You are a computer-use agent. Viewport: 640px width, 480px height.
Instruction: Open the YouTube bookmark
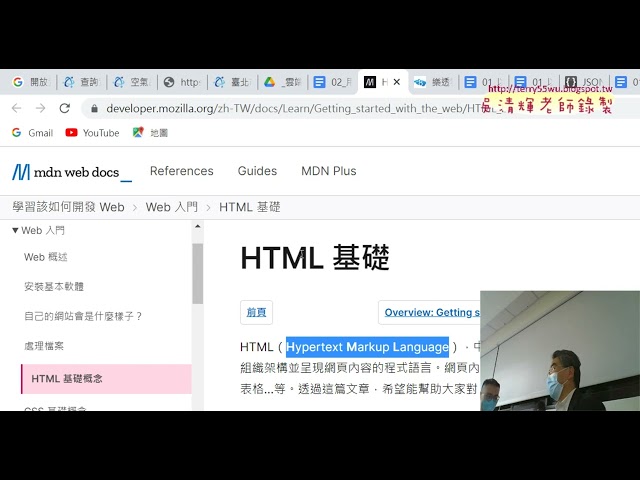click(x=92, y=133)
